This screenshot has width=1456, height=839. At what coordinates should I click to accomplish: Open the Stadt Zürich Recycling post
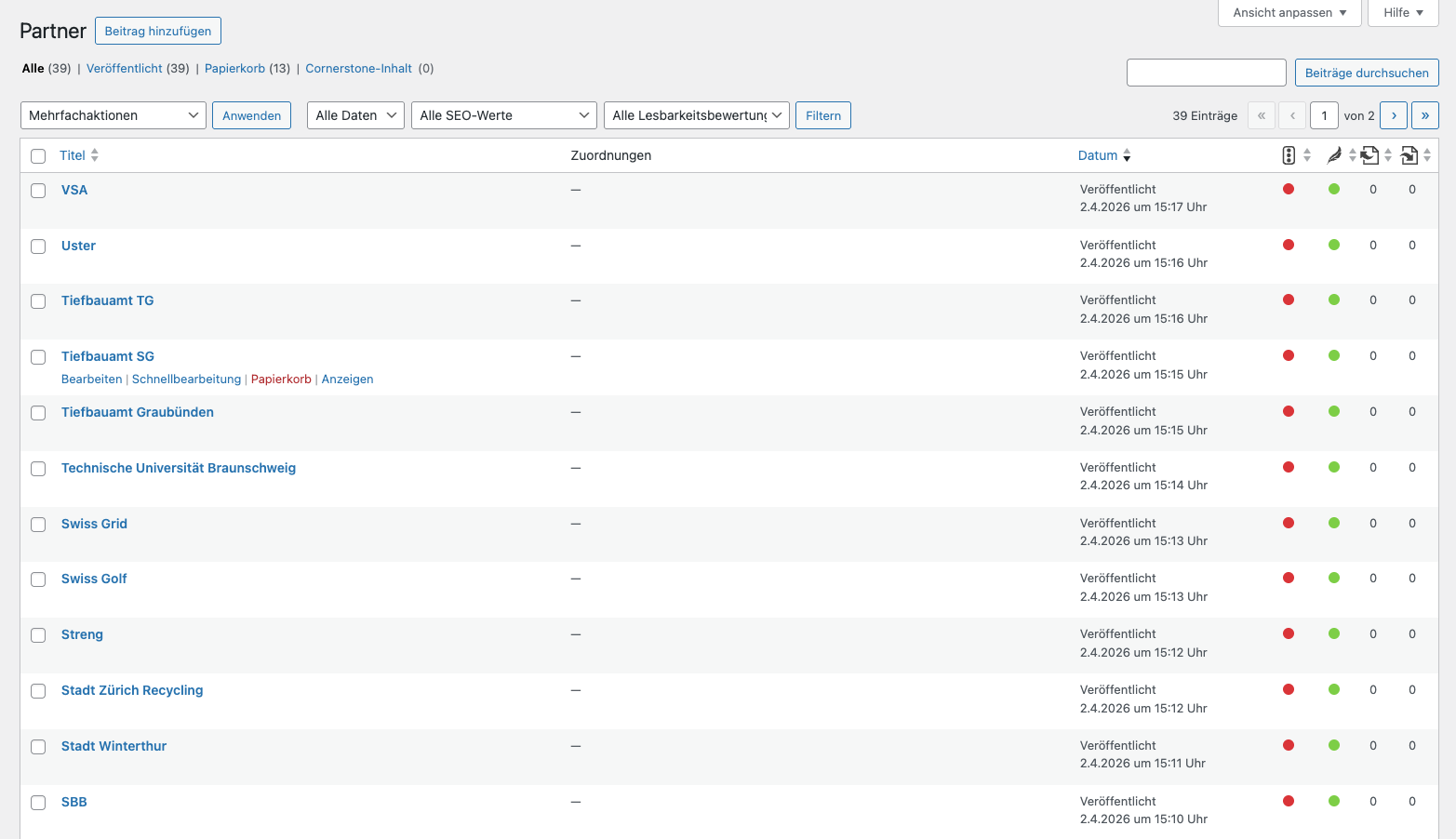pyautogui.click(x=132, y=690)
